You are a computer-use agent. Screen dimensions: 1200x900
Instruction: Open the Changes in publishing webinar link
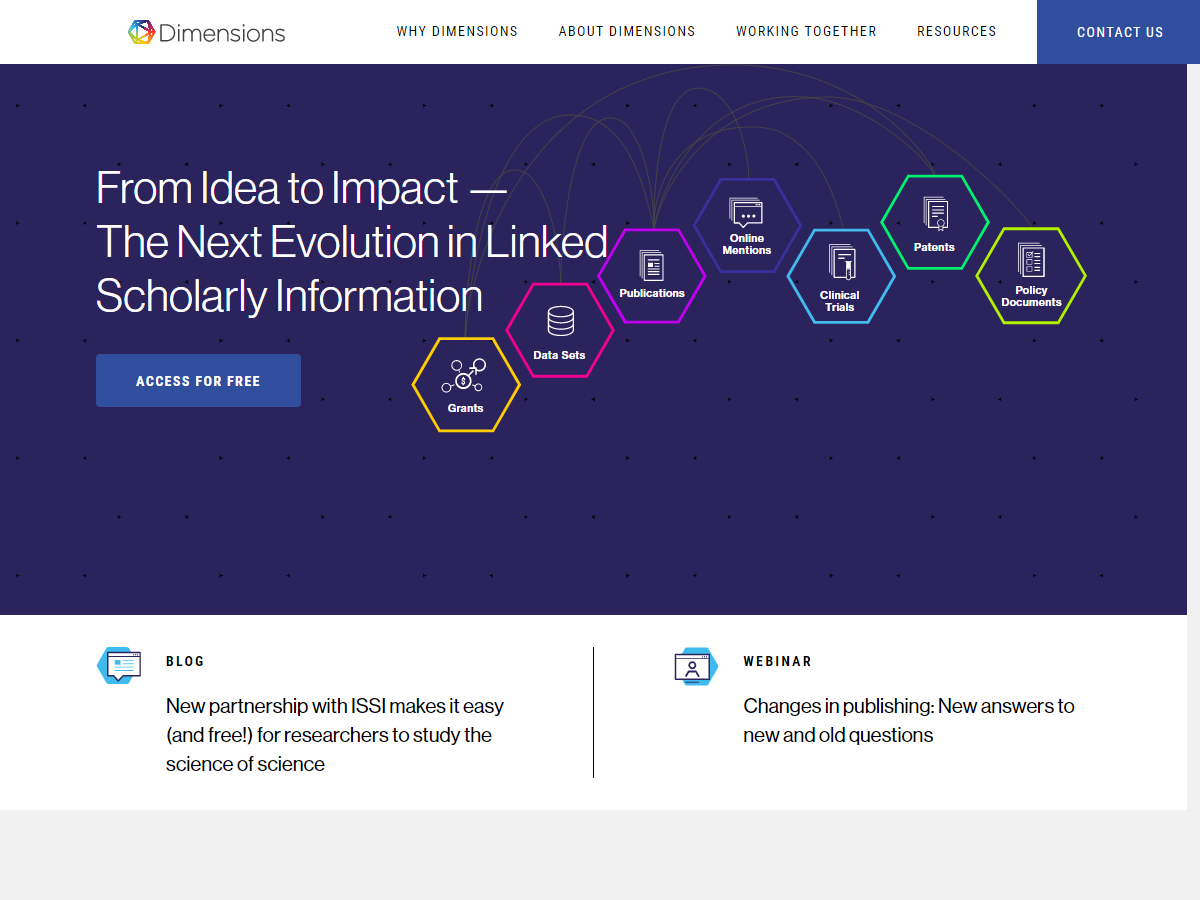click(x=908, y=720)
